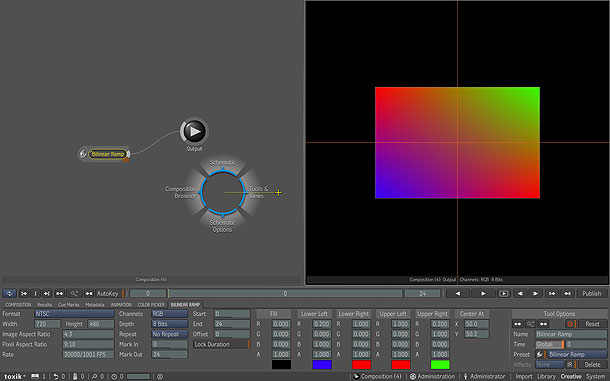Open Schematic from the gate UI

point(223,162)
